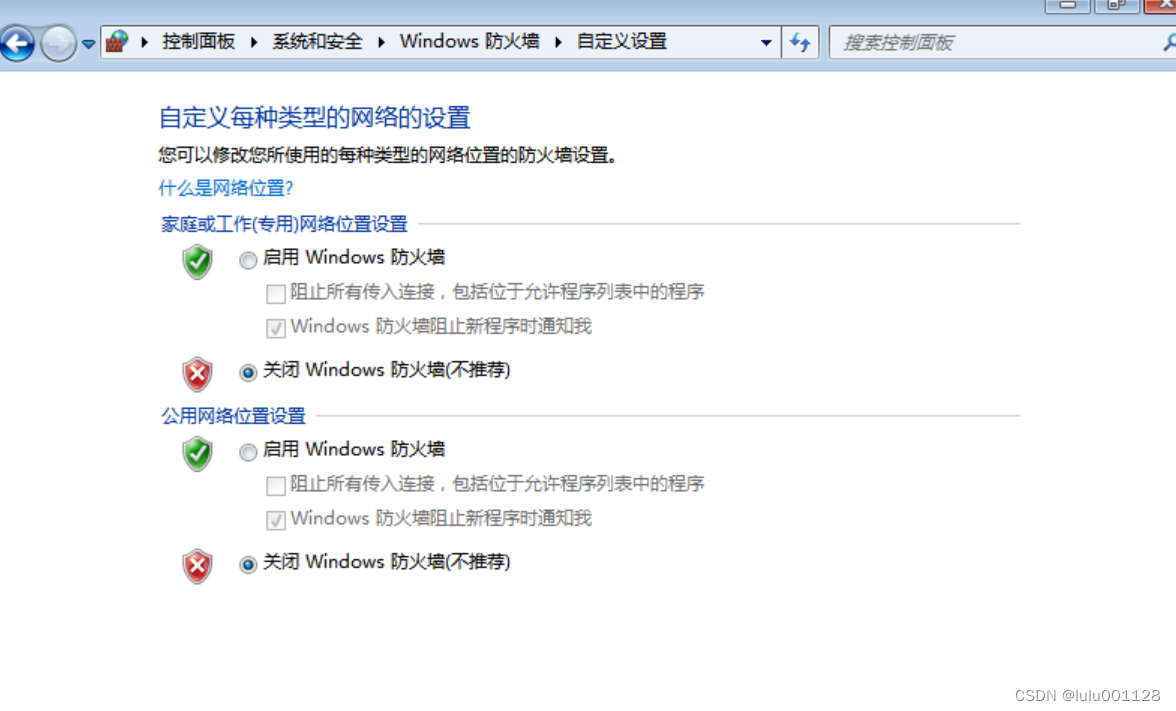Expand the arrow after Windows 防火墙
The image size is (1176, 711).
(x=559, y=42)
